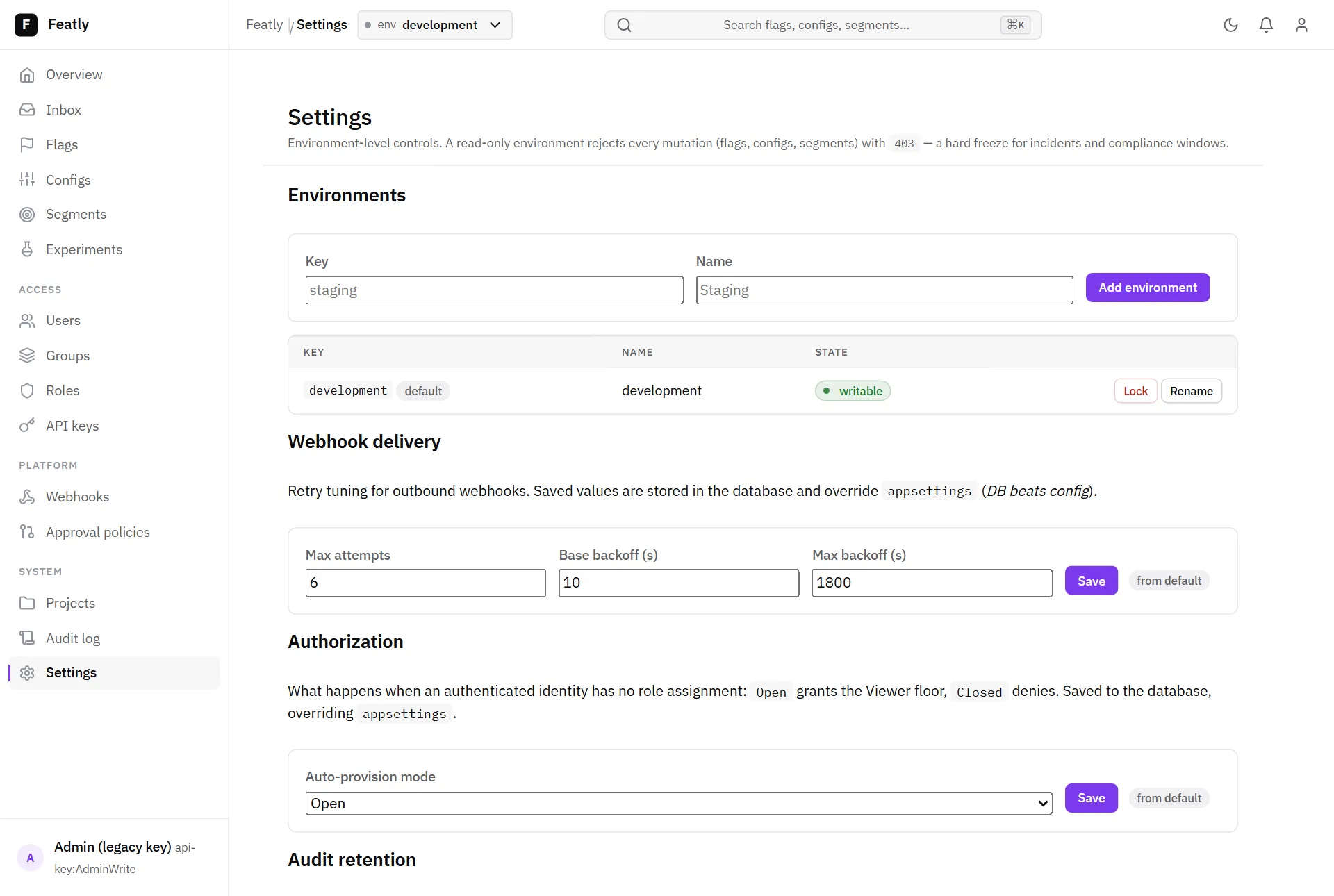Click 'from default' badge beside webhook Save

[1169, 581]
